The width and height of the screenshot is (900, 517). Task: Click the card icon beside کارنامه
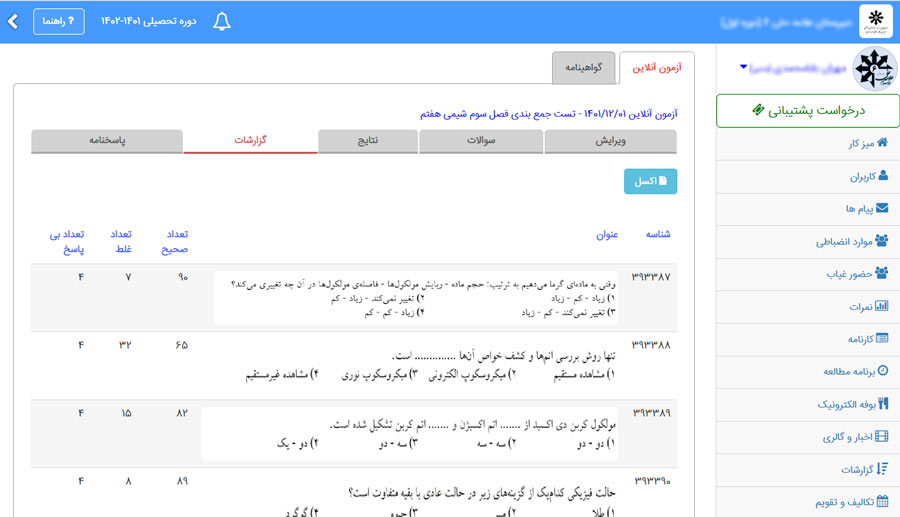point(882,338)
